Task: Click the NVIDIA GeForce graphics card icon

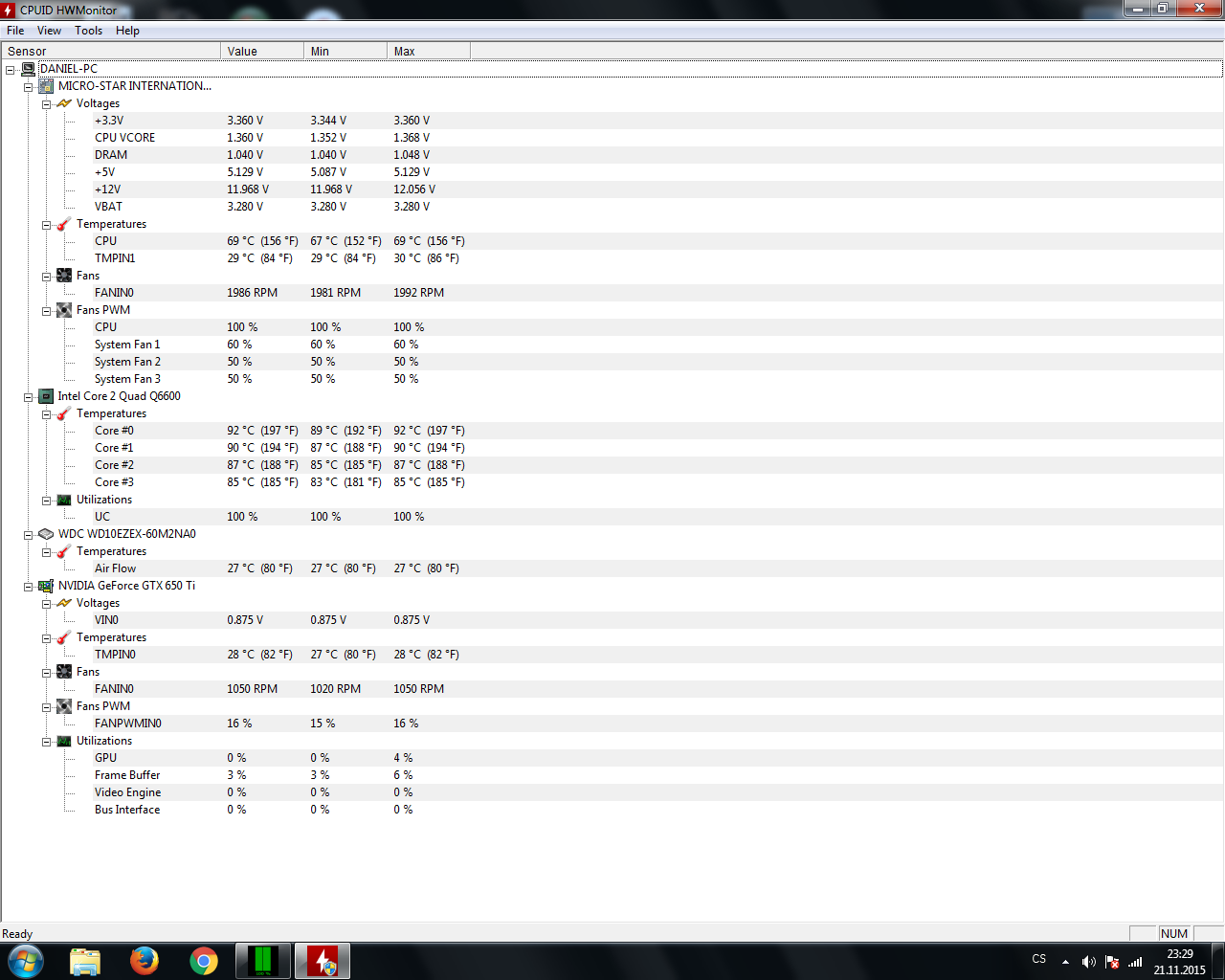Action: tap(46, 586)
